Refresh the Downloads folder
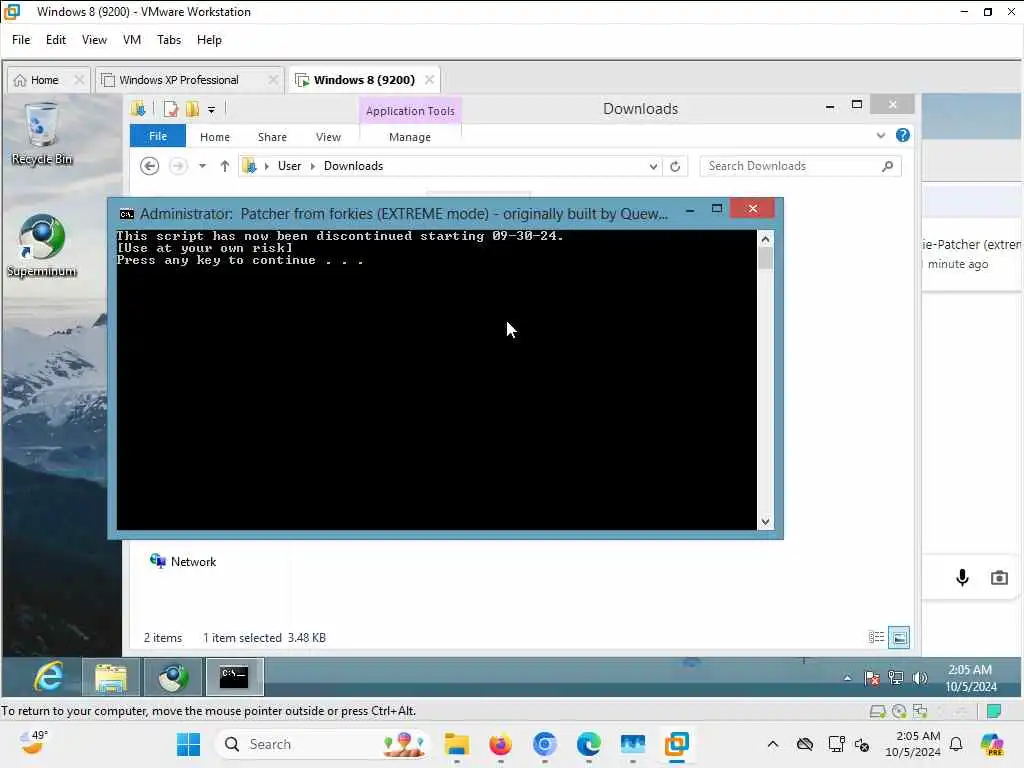The width and height of the screenshot is (1024, 768). 675,167
